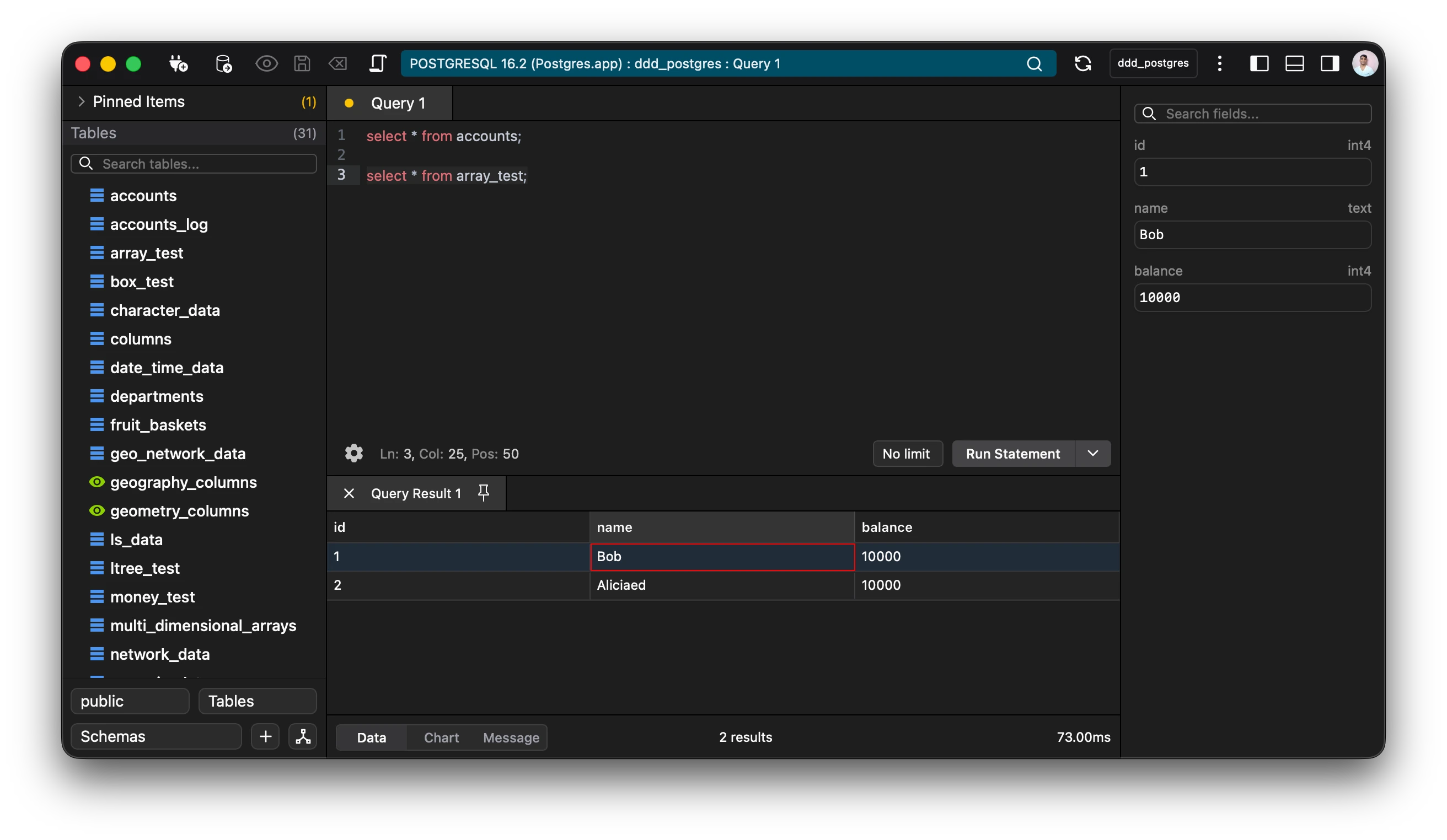Screen dimensions: 1447x840
Task: Create a new database connection via plug icon
Action: 178,63
